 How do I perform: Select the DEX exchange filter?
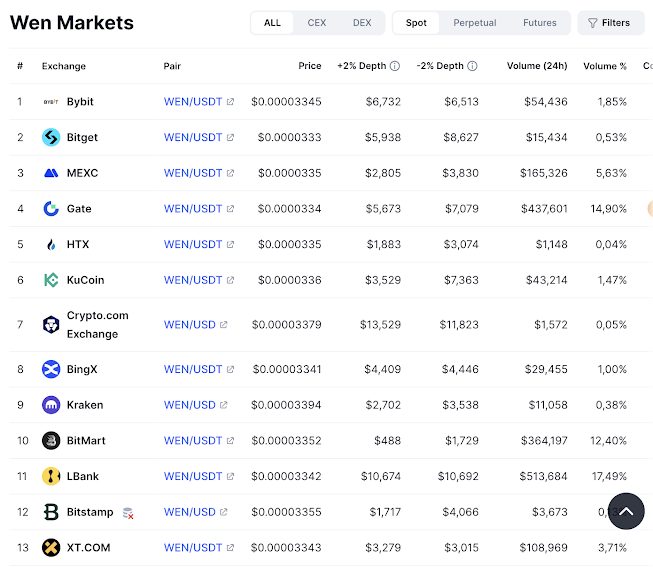(362, 23)
